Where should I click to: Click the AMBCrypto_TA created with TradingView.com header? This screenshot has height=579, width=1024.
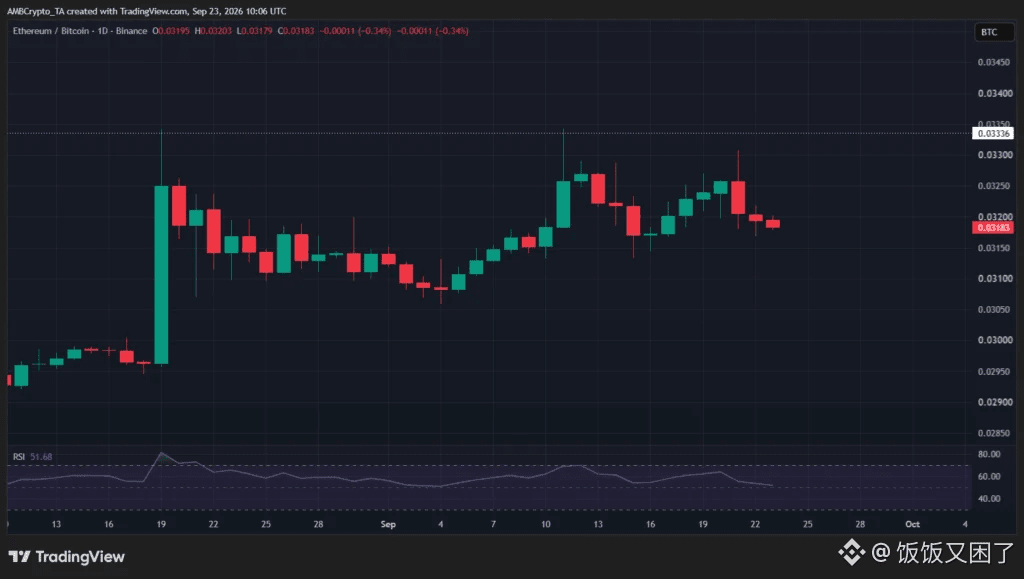click(146, 11)
